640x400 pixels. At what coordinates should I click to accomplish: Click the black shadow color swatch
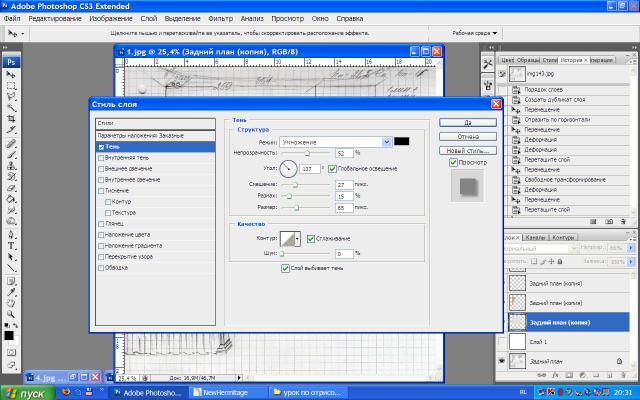402,141
